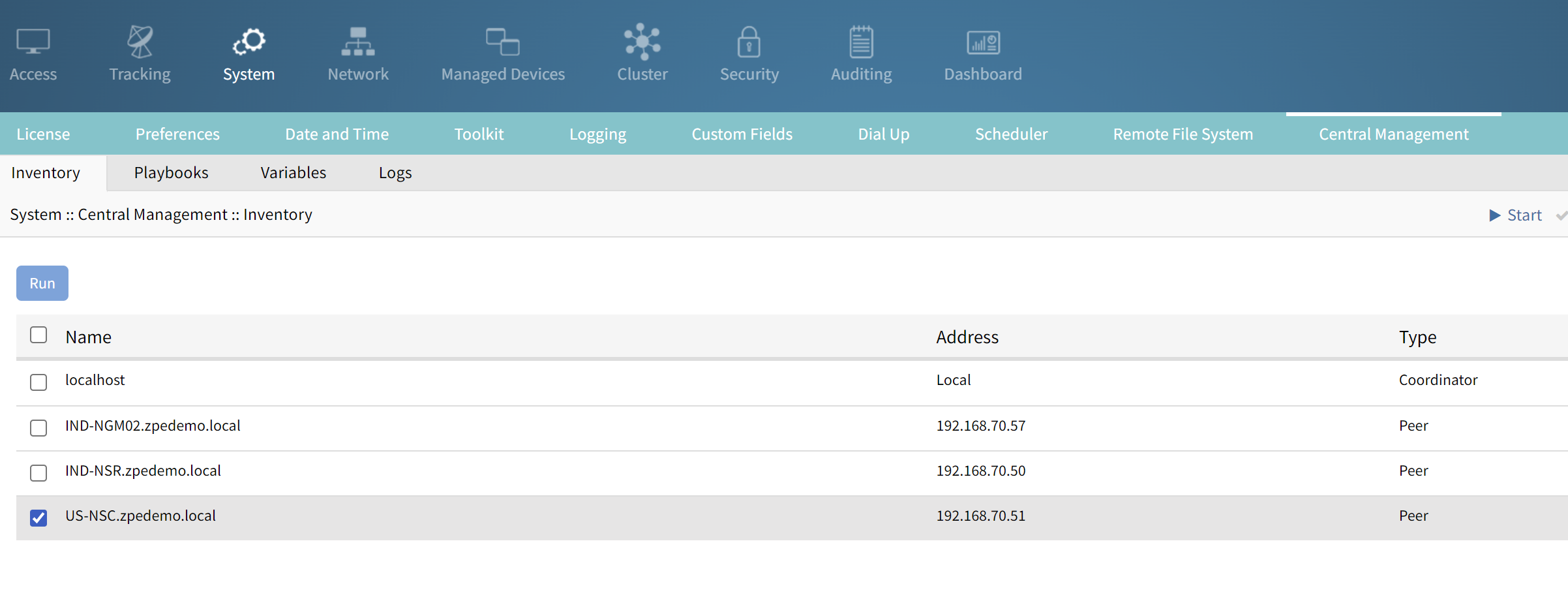This screenshot has height=616, width=1568.
Task: Click the Run button
Action: [x=42, y=283]
